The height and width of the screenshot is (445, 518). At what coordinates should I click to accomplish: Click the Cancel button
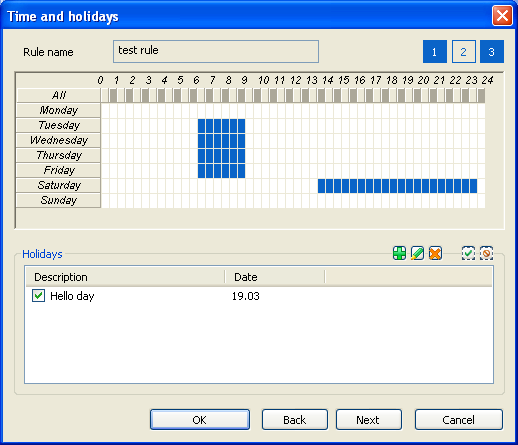459,420
